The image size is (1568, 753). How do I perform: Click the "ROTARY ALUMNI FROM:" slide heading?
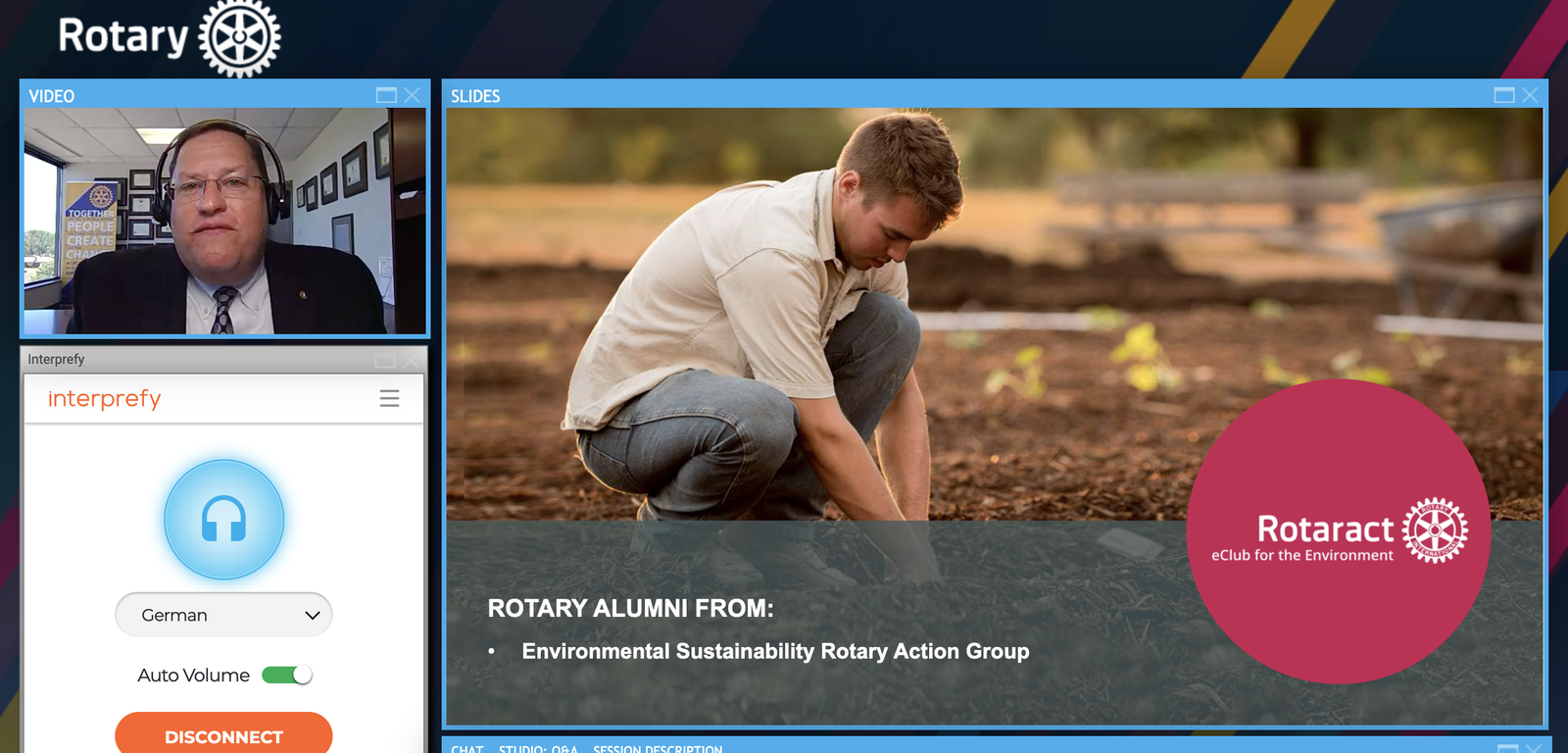point(631,609)
